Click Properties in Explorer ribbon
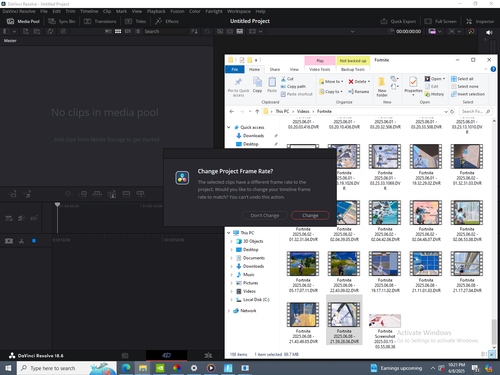The image size is (500, 375). coord(413,86)
